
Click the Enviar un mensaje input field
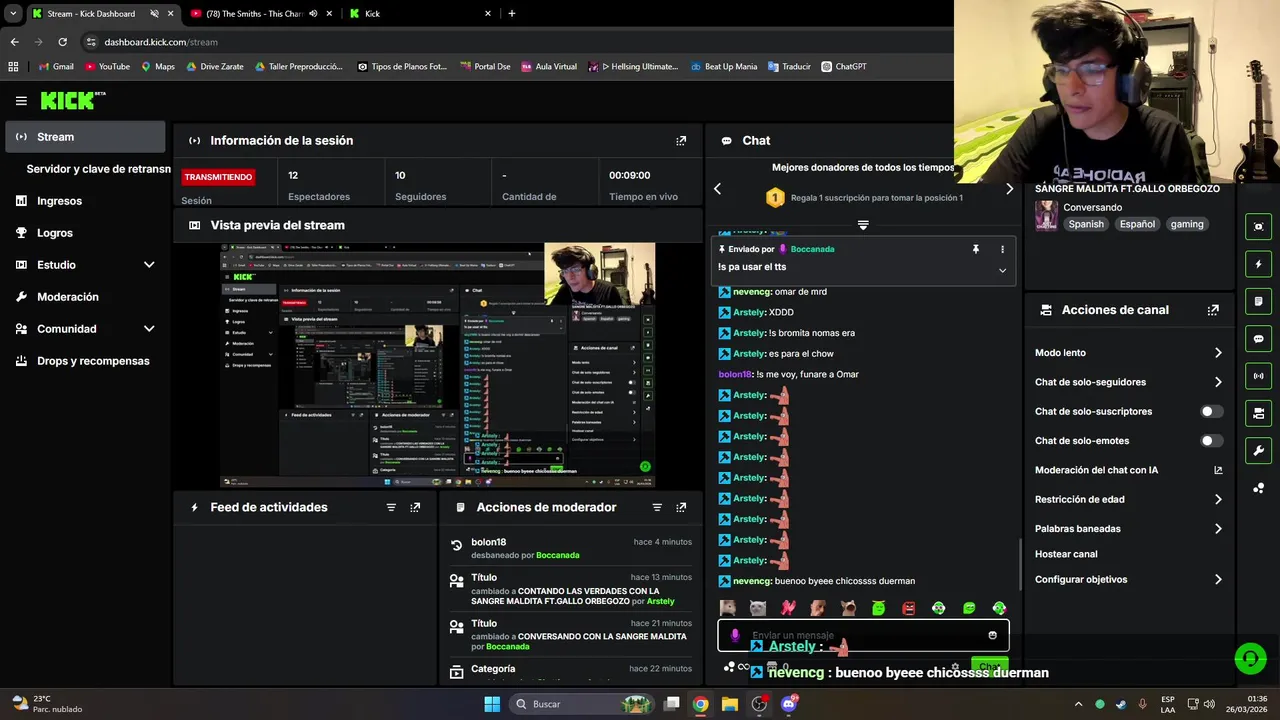(864, 635)
